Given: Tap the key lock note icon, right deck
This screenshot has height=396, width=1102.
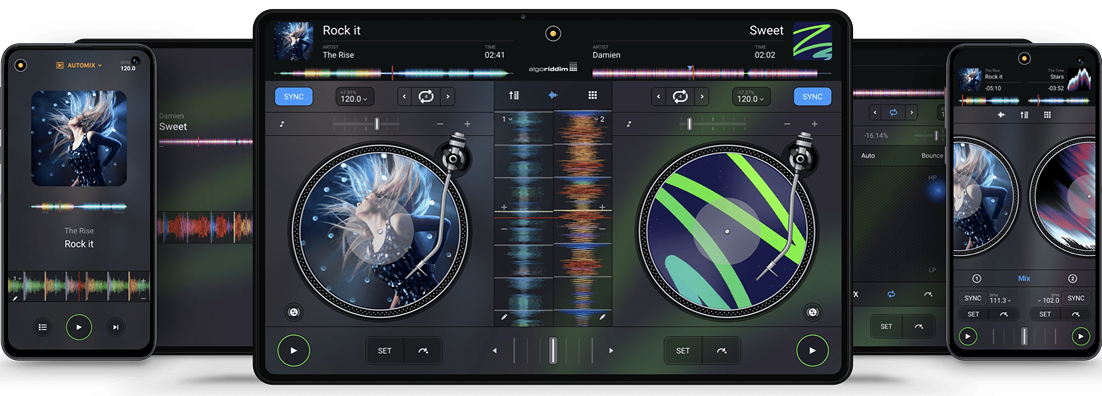Looking at the screenshot, I should click(x=629, y=124).
